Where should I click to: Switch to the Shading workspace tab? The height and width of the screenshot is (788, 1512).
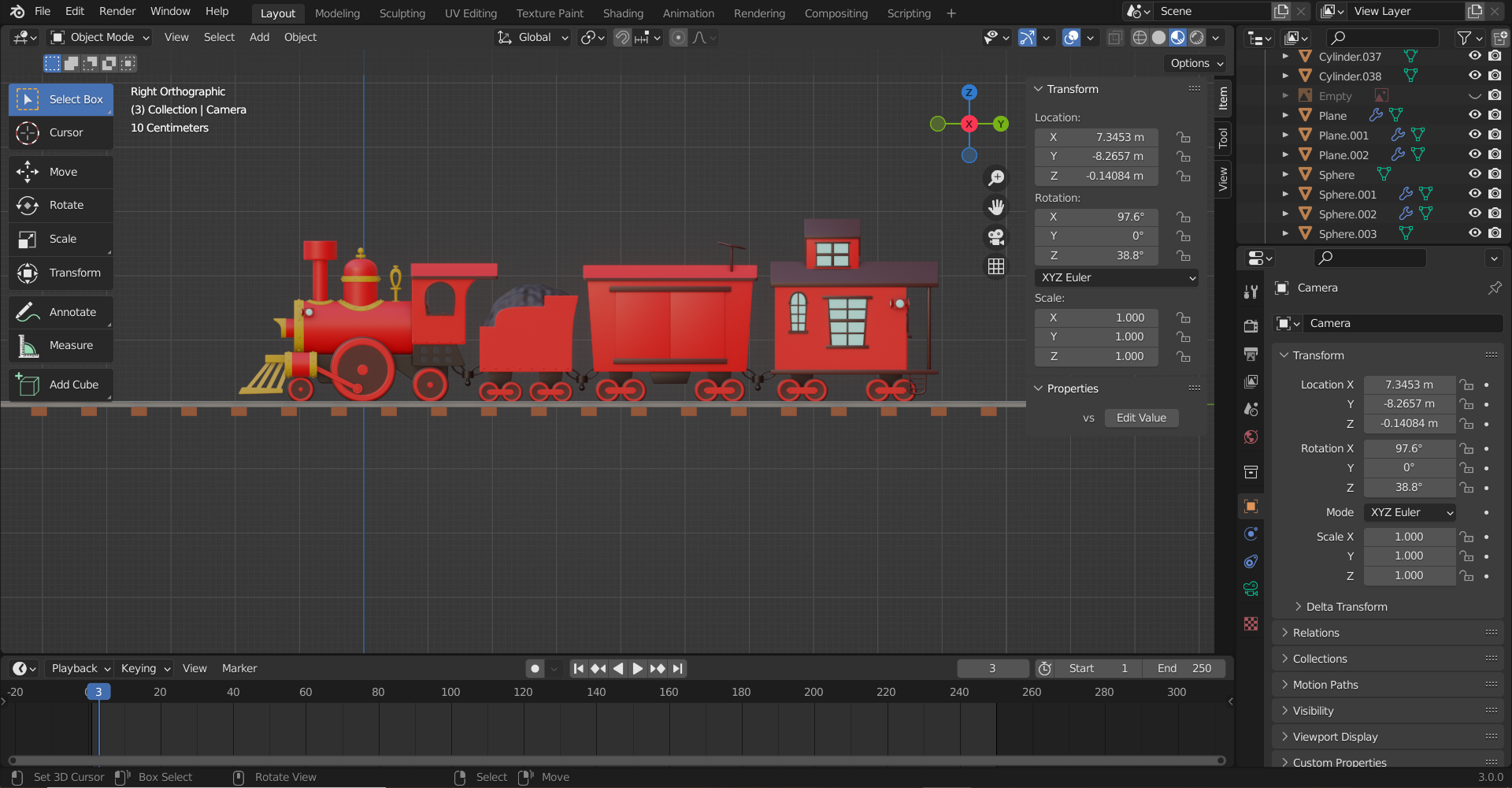[623, 13]
